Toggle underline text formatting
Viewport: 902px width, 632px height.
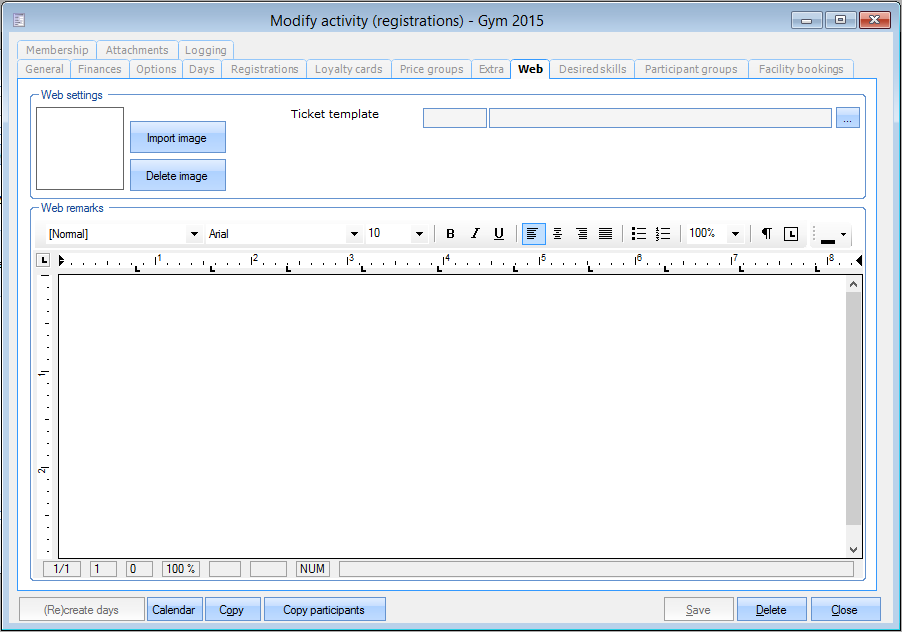pyautogui.click(x=499, y=234)
